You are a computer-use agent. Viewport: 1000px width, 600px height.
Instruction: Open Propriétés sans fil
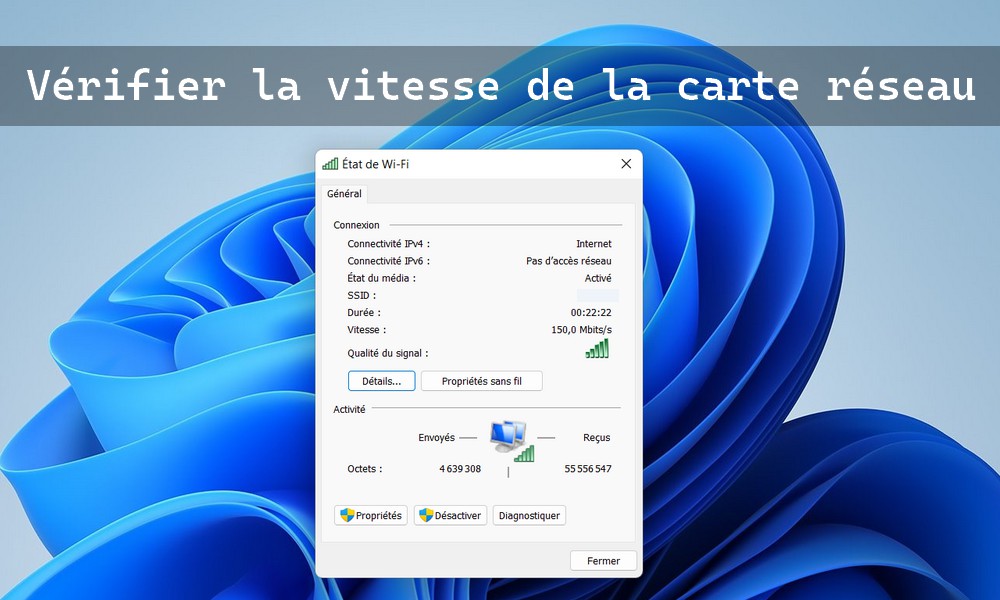[x=482, y=381]
